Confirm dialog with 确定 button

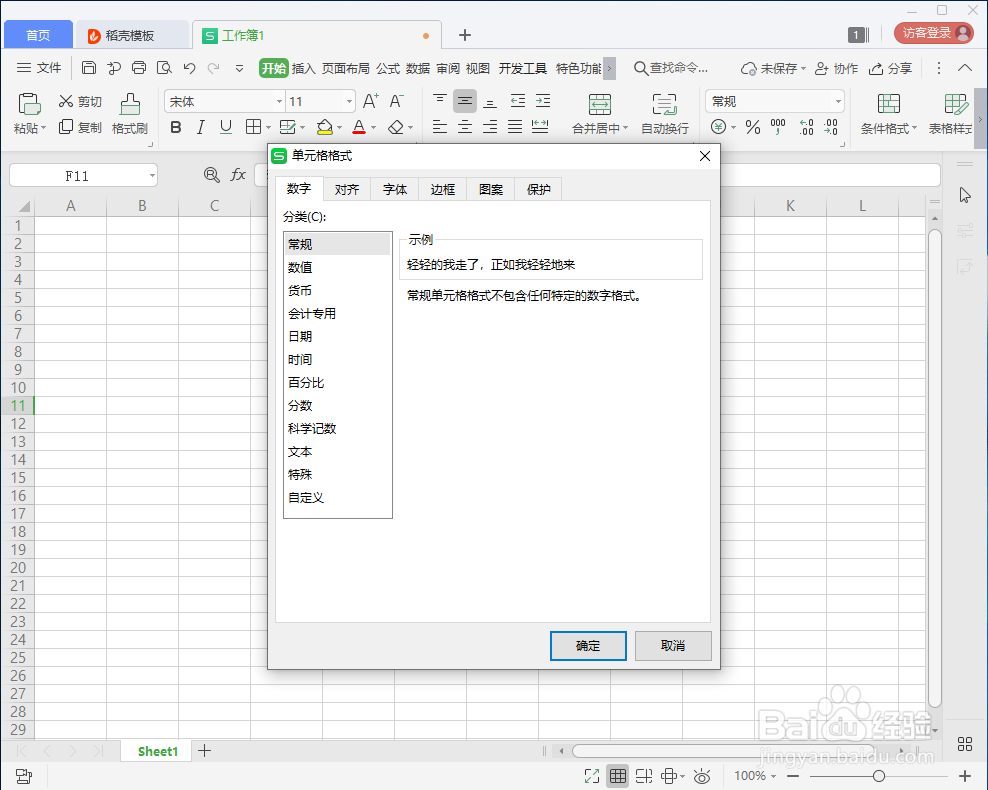click(588, 646)
